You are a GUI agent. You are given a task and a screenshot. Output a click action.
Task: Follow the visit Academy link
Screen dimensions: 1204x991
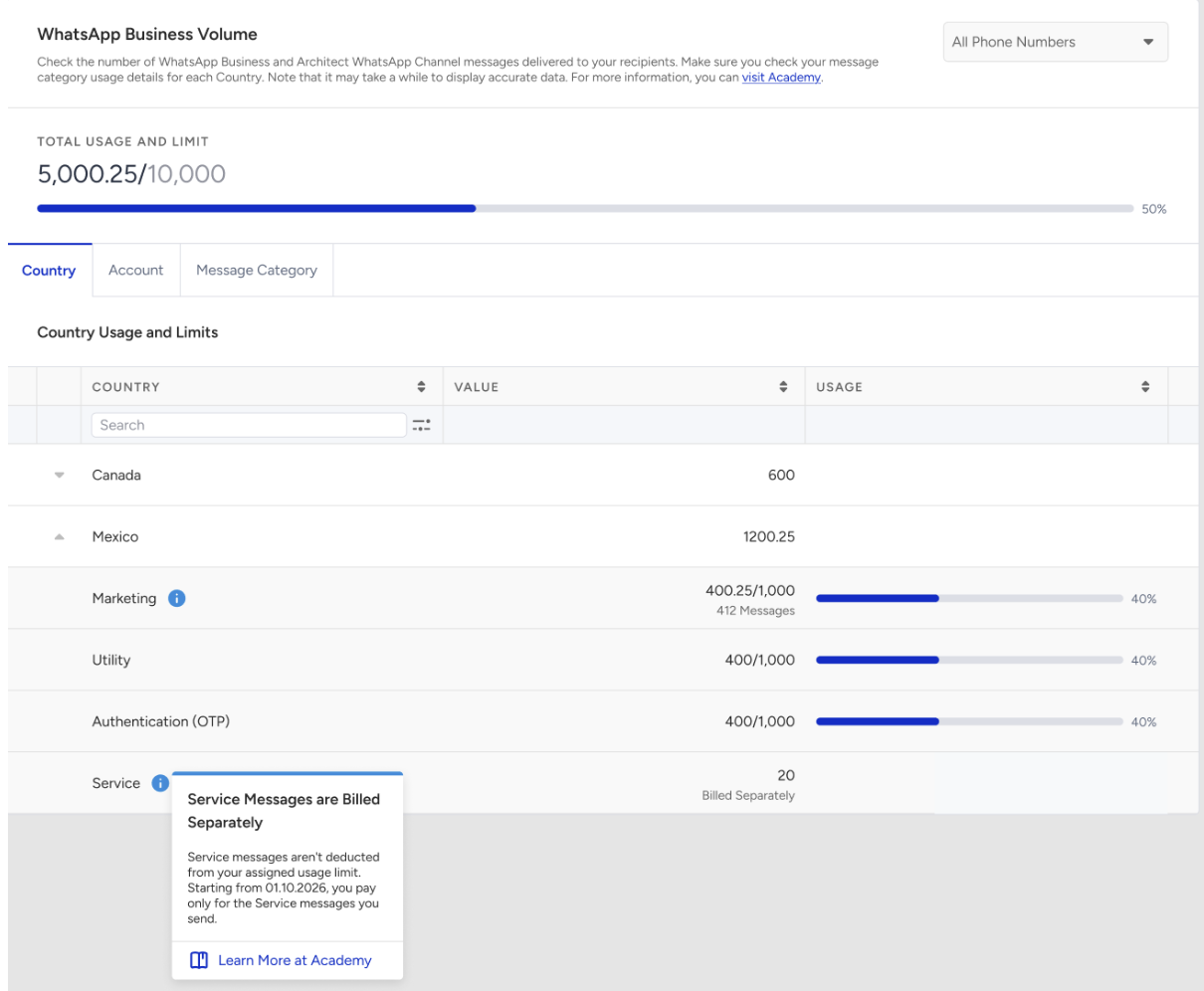click(781, 78)
